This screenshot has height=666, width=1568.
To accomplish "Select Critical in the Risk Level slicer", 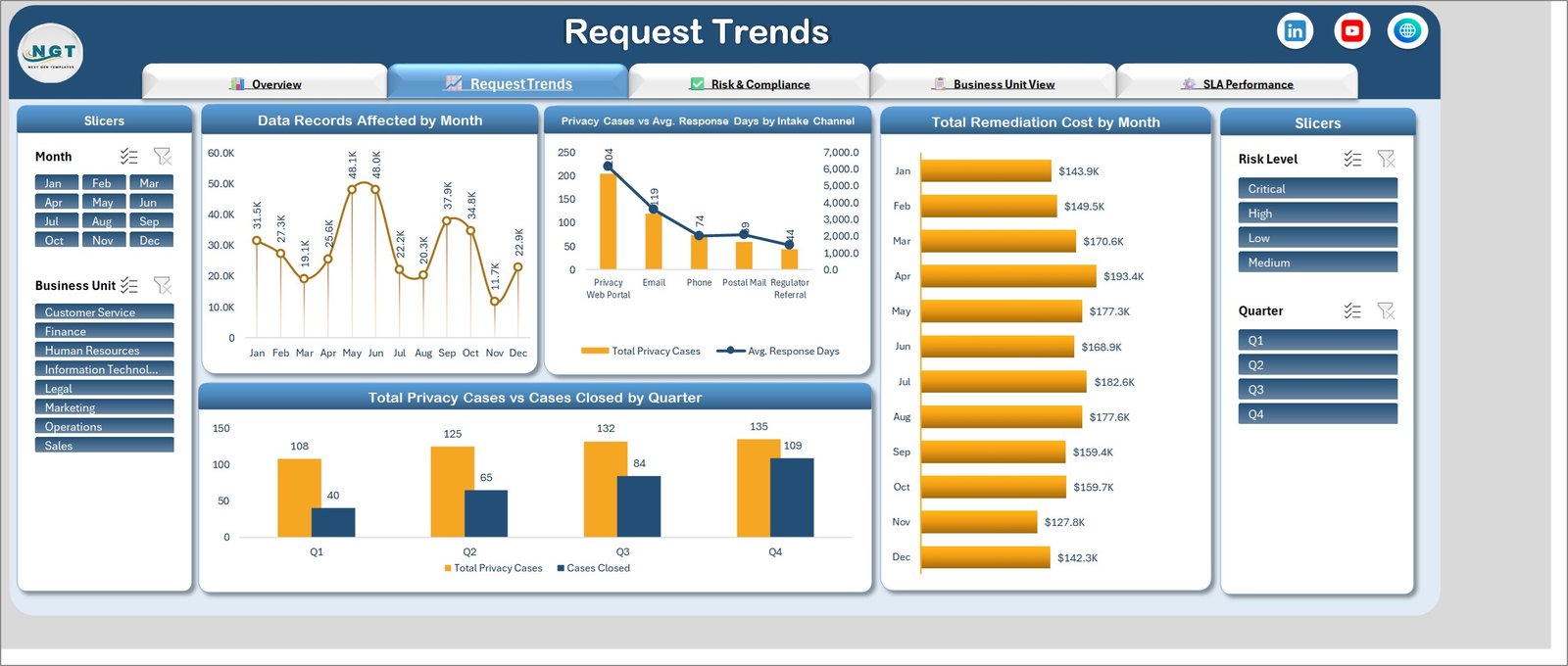I will pyautogui.click(x=1317, y=188).
